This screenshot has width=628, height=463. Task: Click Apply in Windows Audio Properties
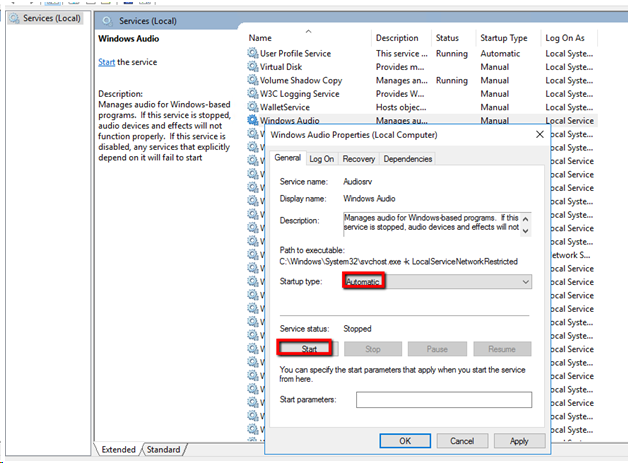pos(519,441)
